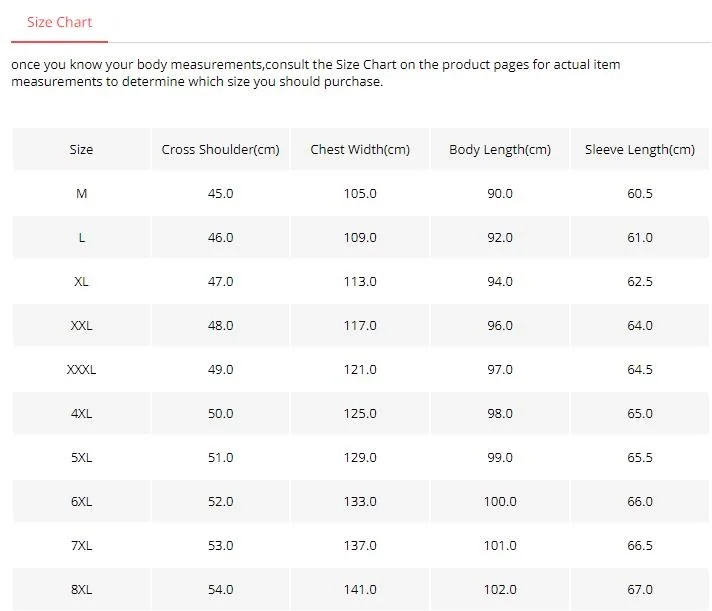Screen dimensions: 712x611
Task: Click the 8XL size row label
Action: (x=81, y=590)
